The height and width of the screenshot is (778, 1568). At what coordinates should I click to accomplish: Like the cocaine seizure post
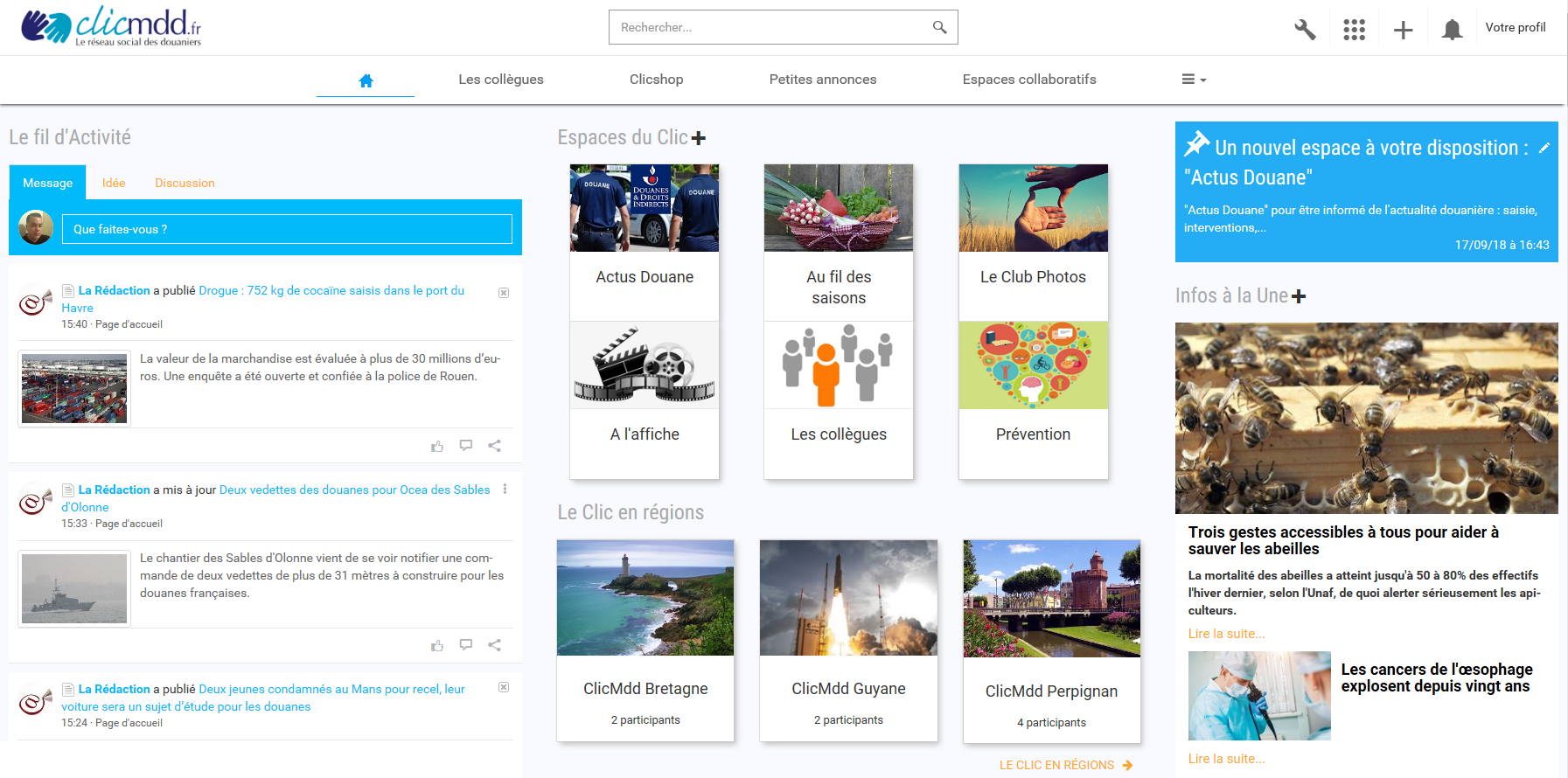[437, 446]
